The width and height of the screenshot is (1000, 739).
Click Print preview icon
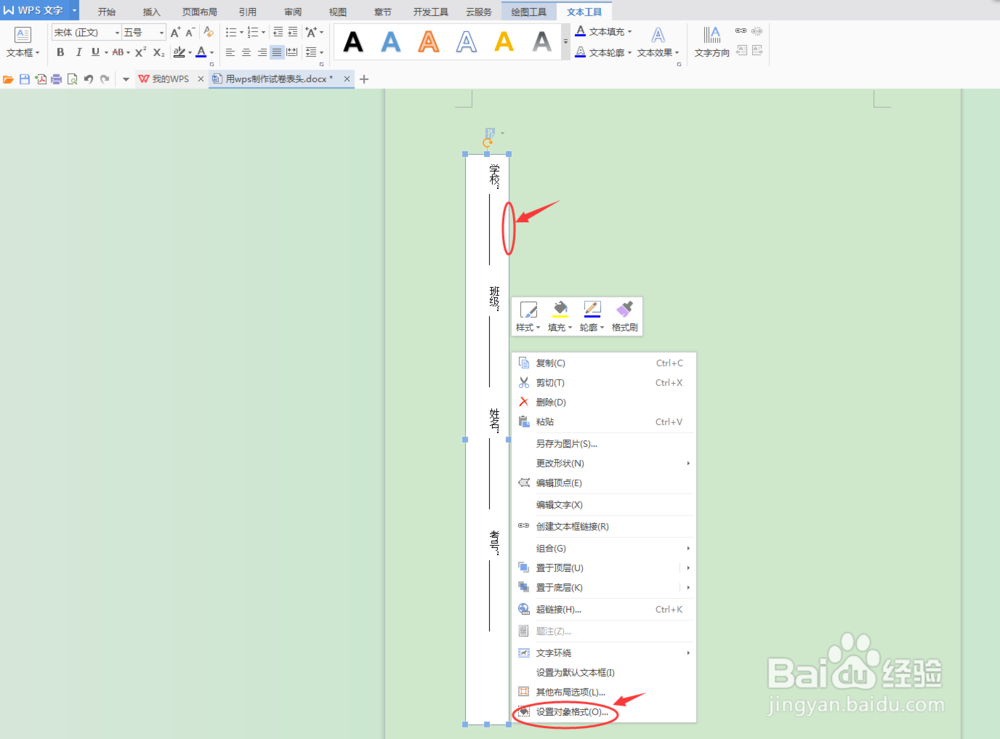[x=72, y=79]
